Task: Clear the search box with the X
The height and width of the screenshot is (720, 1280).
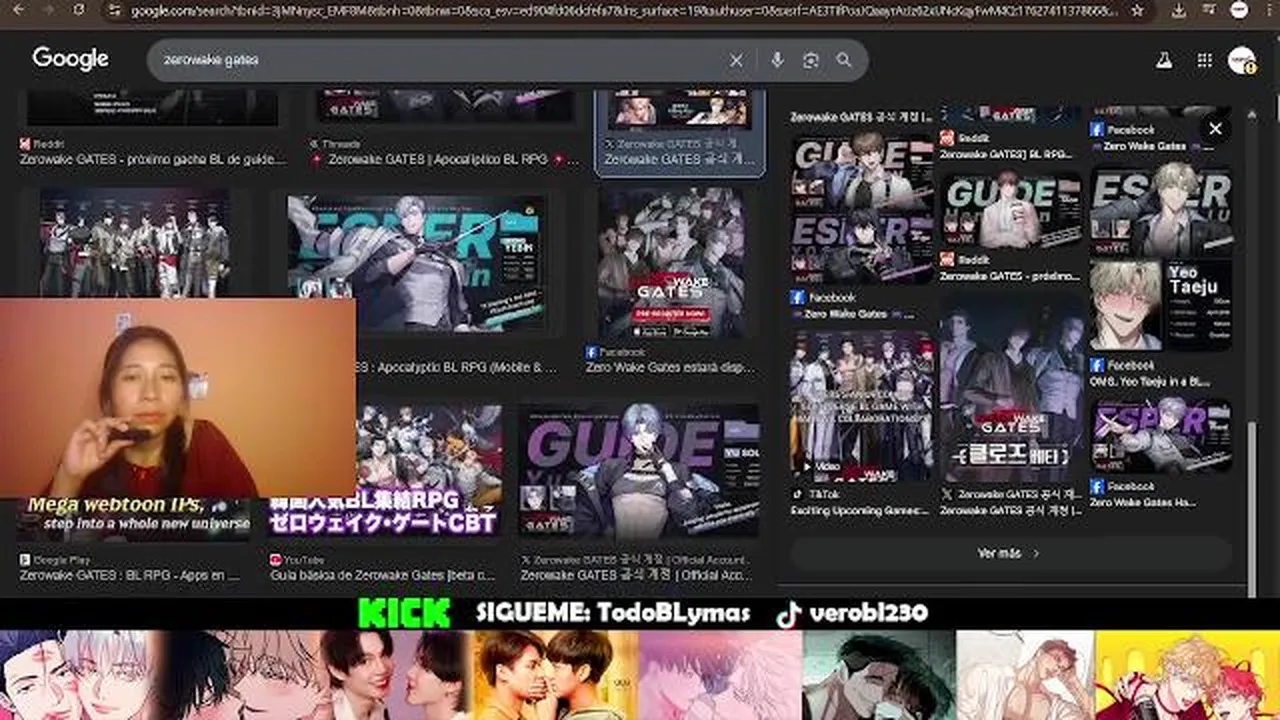Action: click(736, 60)
